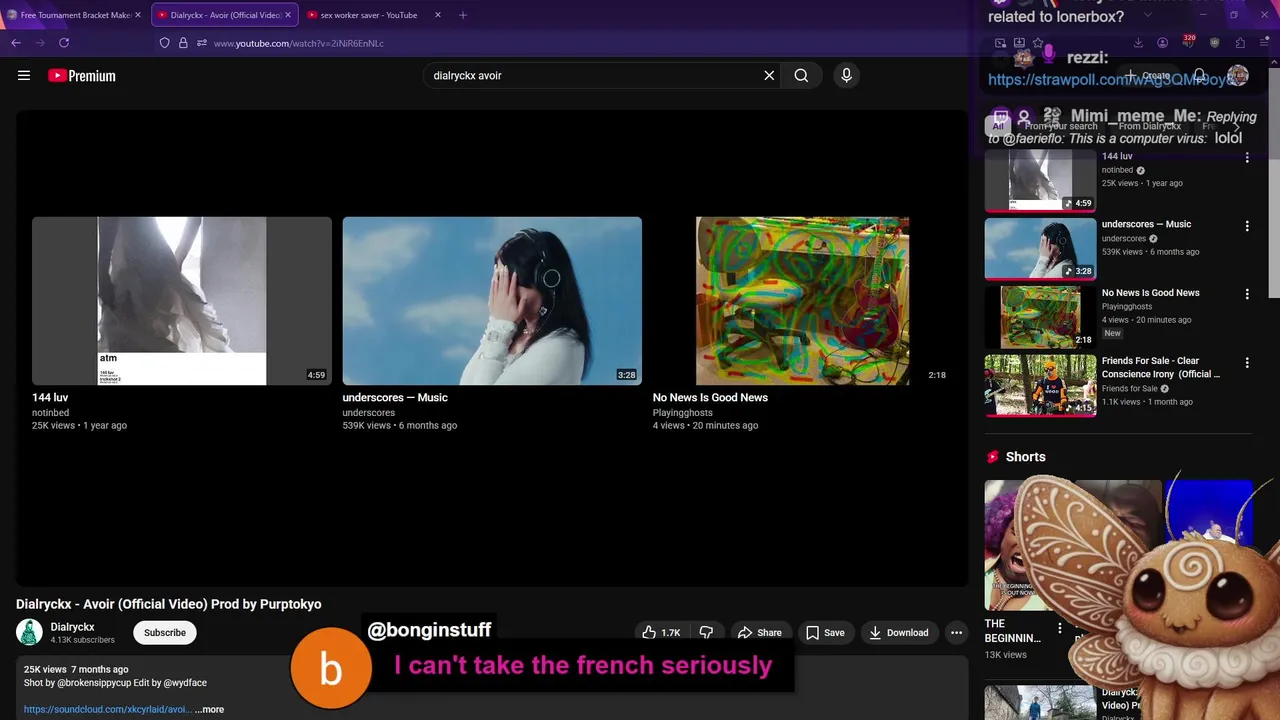Go to YouTube Premium home logo

82,75
